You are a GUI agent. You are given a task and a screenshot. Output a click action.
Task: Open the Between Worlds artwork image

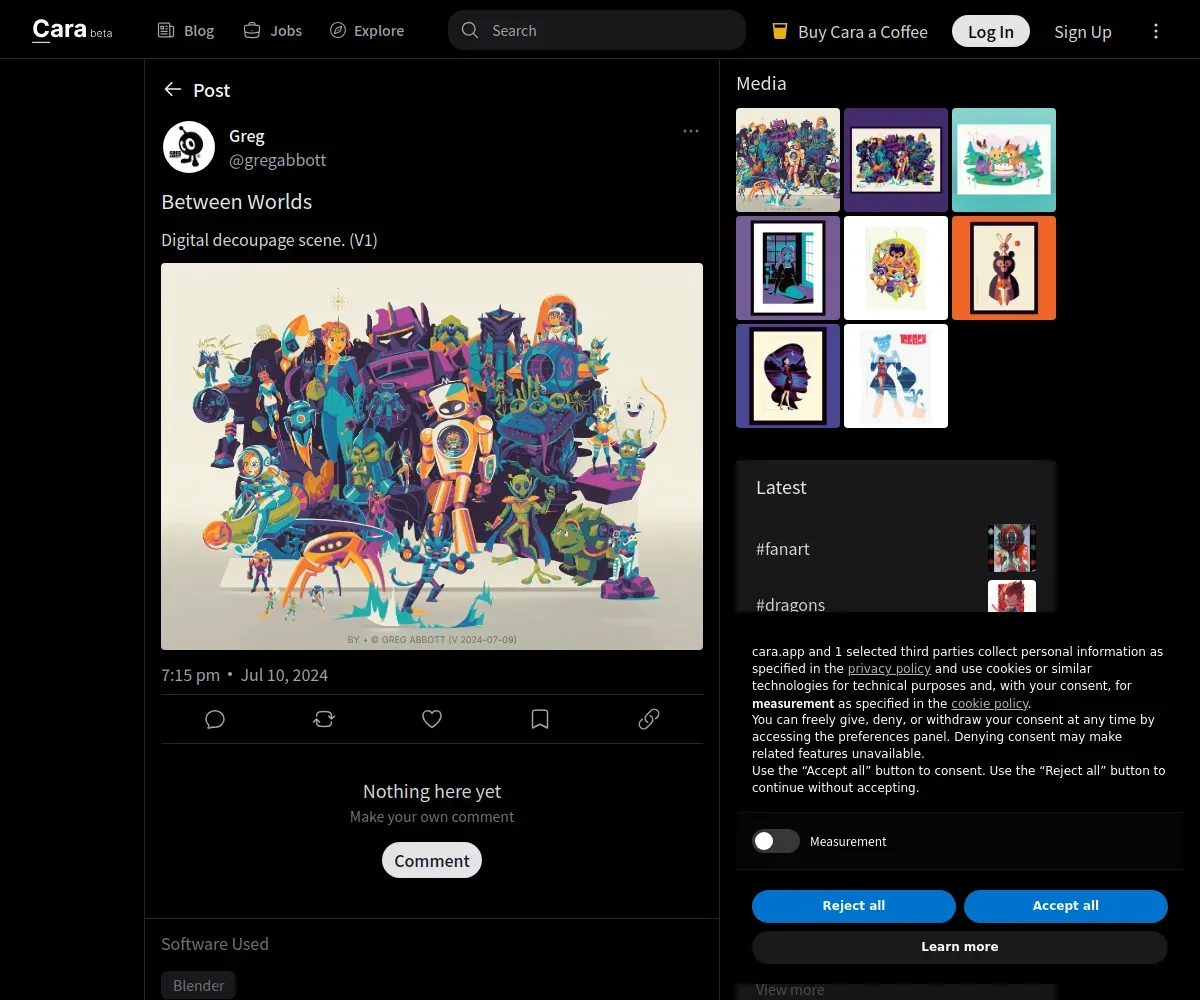coord(432,456)
